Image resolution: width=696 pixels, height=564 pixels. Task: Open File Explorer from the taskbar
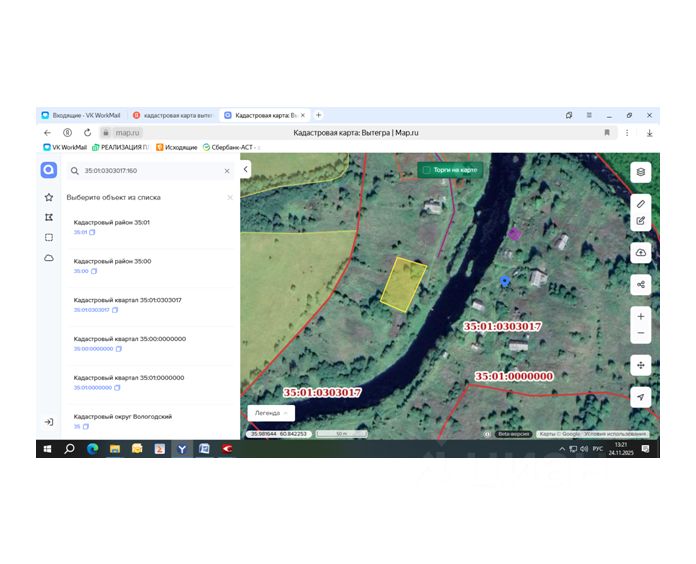click(115, 449)
